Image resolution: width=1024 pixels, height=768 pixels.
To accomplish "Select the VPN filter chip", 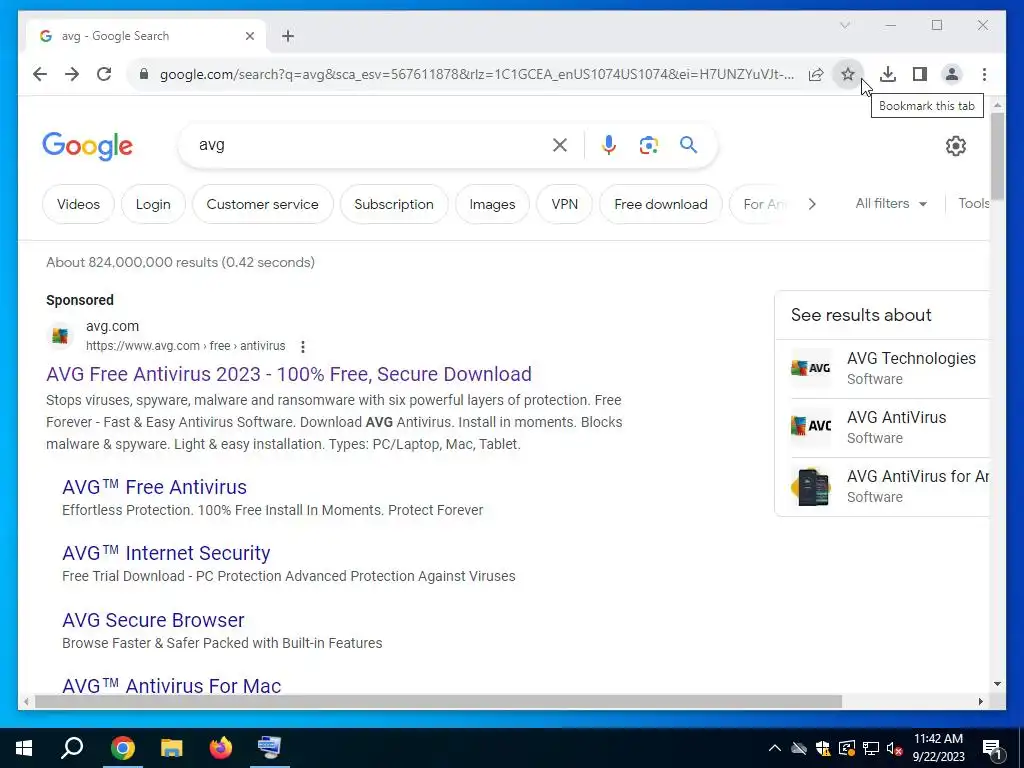I will click(x=564, y=204).
